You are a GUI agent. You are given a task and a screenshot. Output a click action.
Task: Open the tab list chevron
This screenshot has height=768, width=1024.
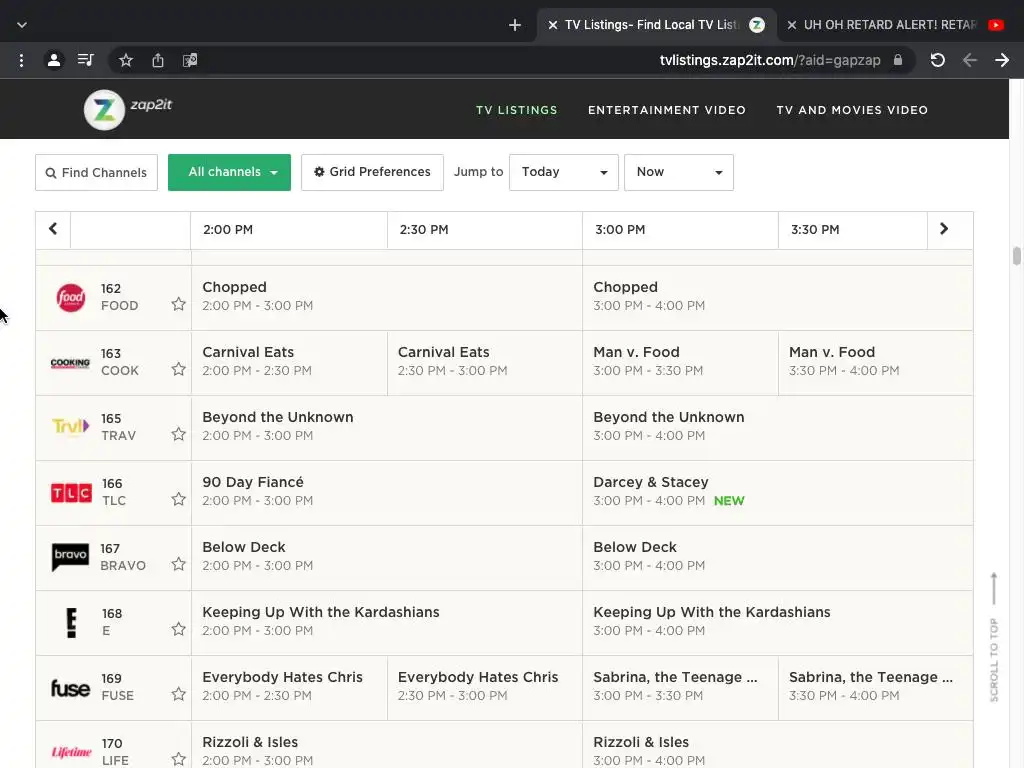pos(22,25)
